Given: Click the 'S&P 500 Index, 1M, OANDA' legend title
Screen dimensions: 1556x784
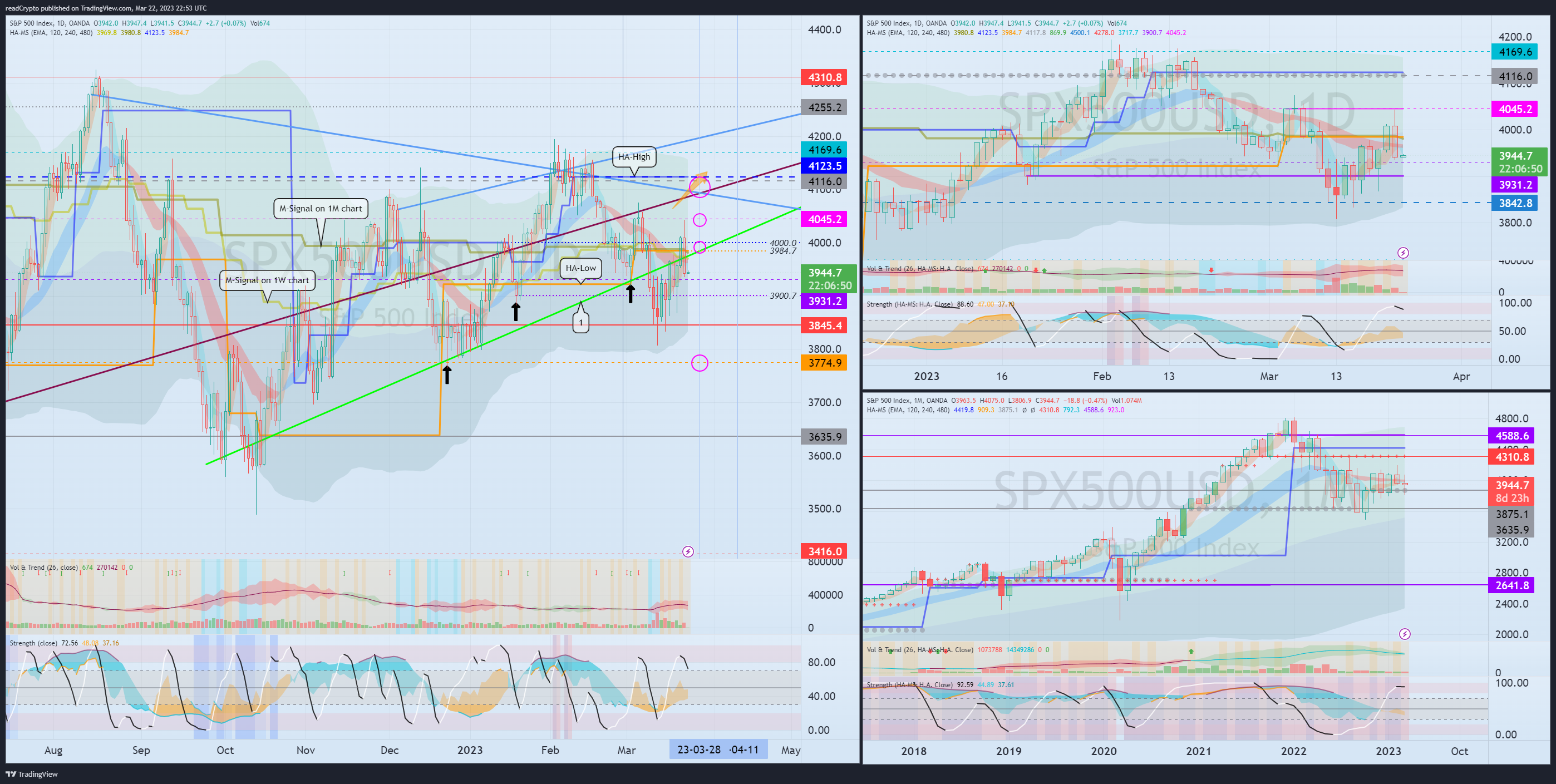Looking at the screenshot, I should (907, 401).
